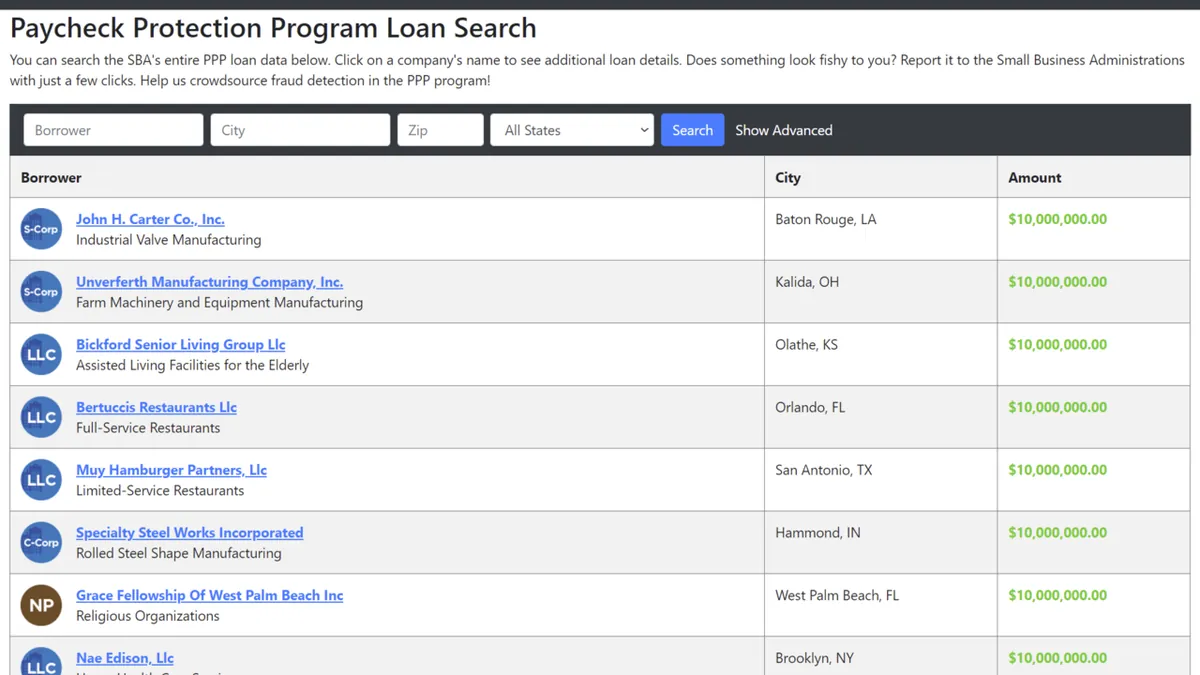Click Assisted Living Facilities for the Elderly text
Screen dimensions: 1200x675
pyautogui.click(x=192, y=365)
